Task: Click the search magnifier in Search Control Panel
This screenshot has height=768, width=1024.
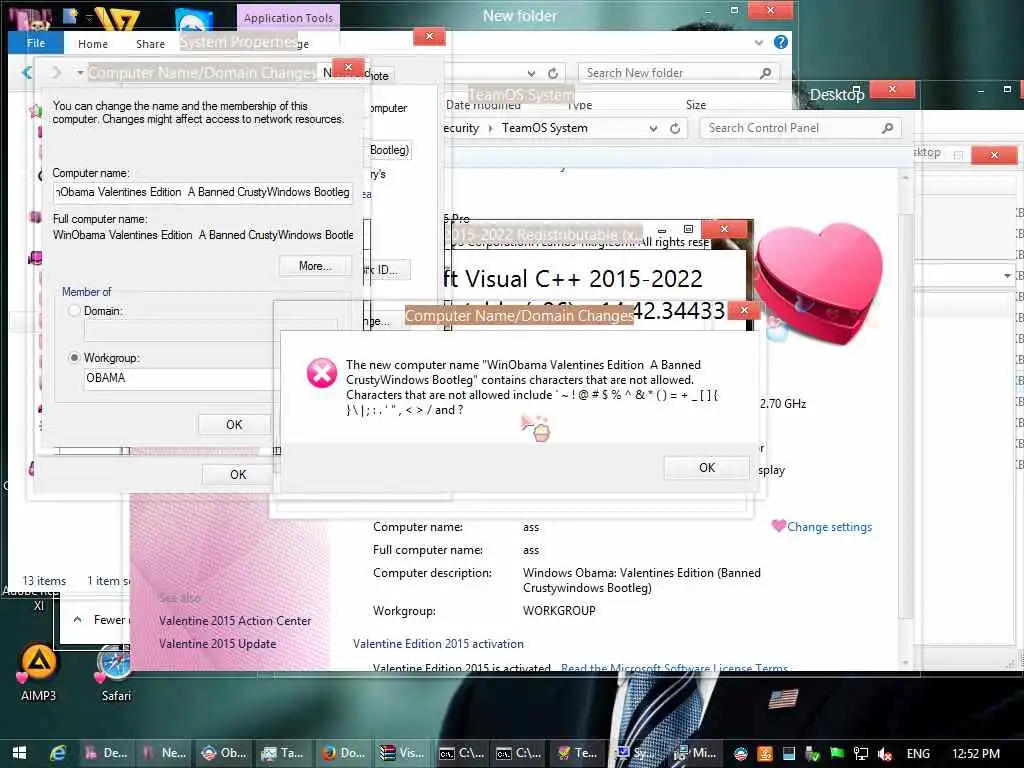Action: pos(887,128)
